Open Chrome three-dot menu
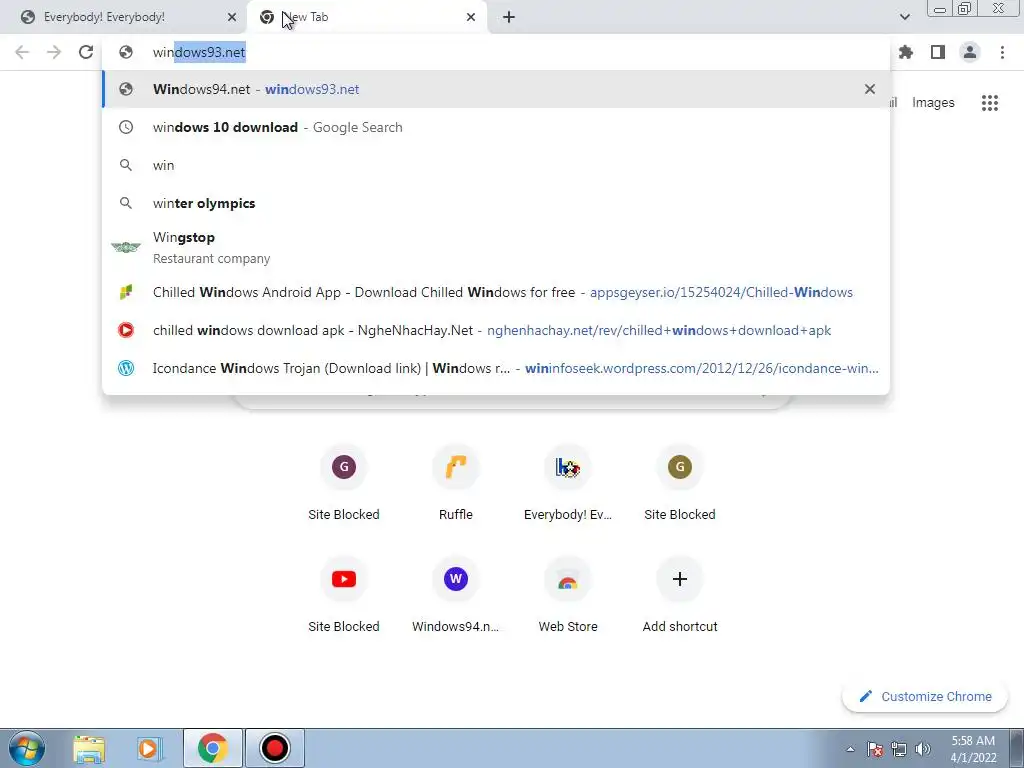Viewport: 1024px width, 768px height. [1002, 52]
